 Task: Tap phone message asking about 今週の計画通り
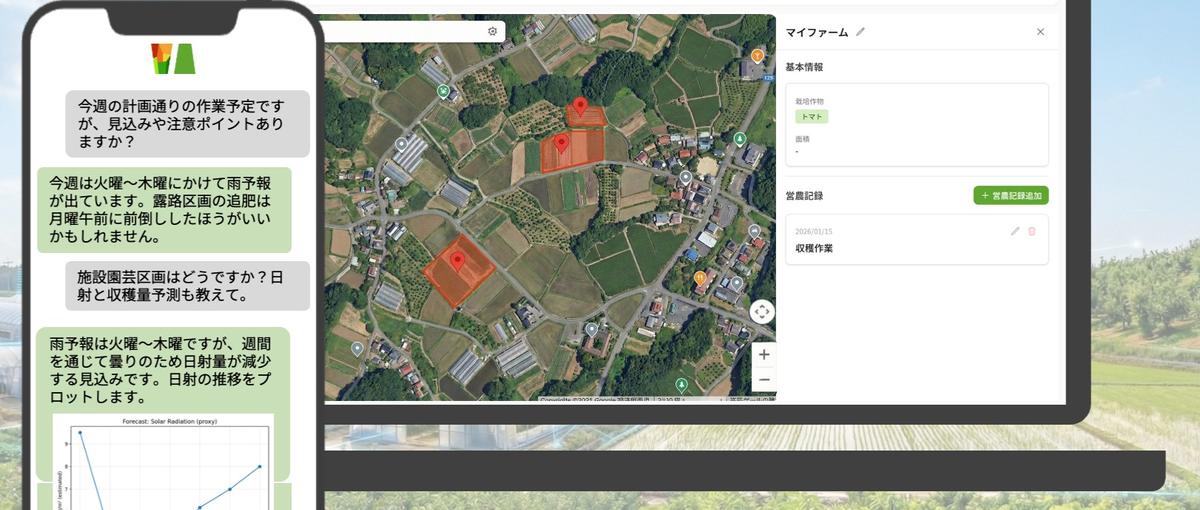click(x=187, y=124)
